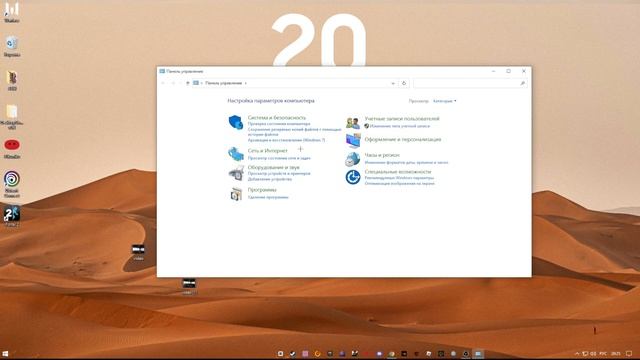The height and width of the screenshot is (360, 640).
Task: Click 'Изменение типа учетной записи' link
Action: 400,126
